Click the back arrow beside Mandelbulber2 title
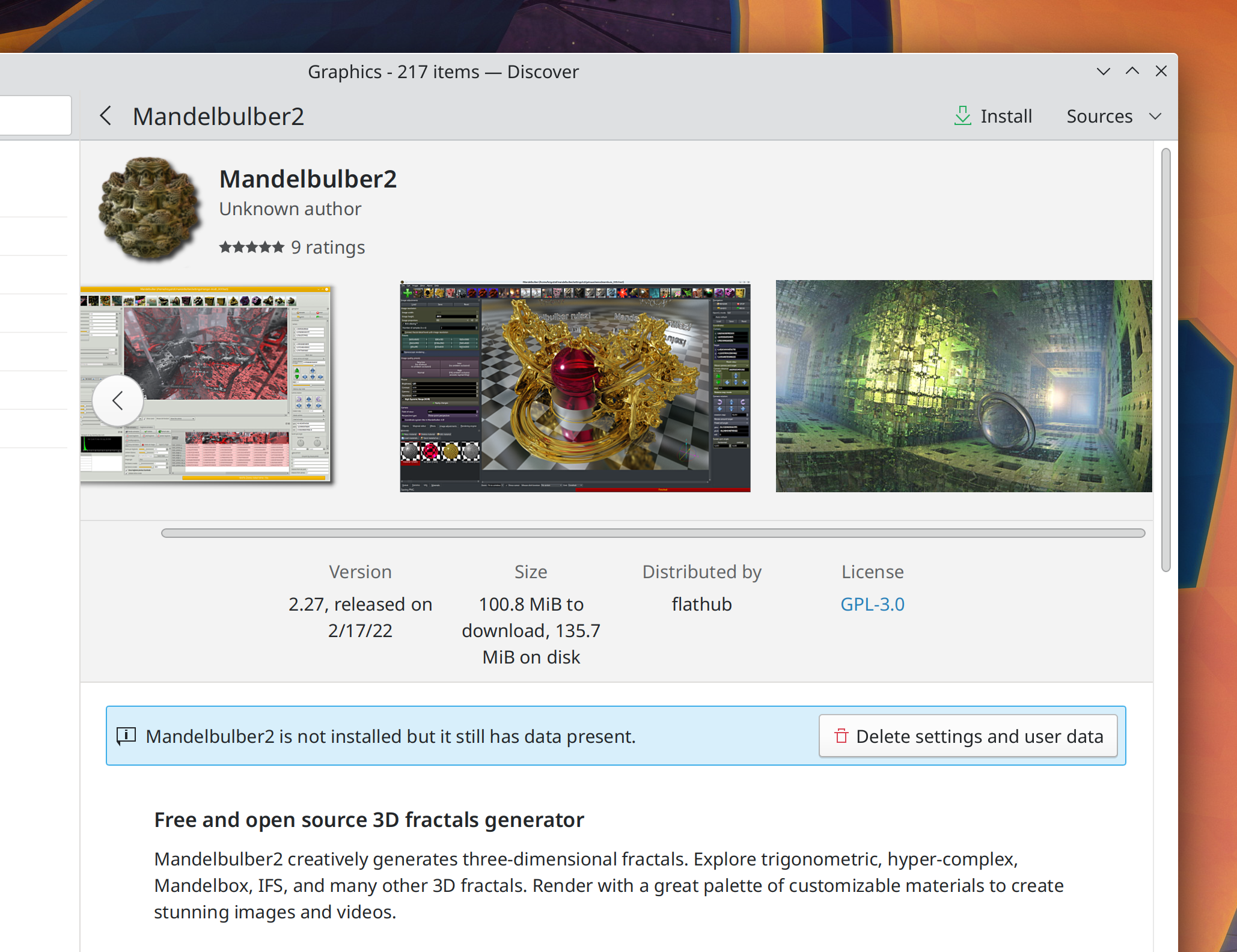 click(x=106, y=115)
